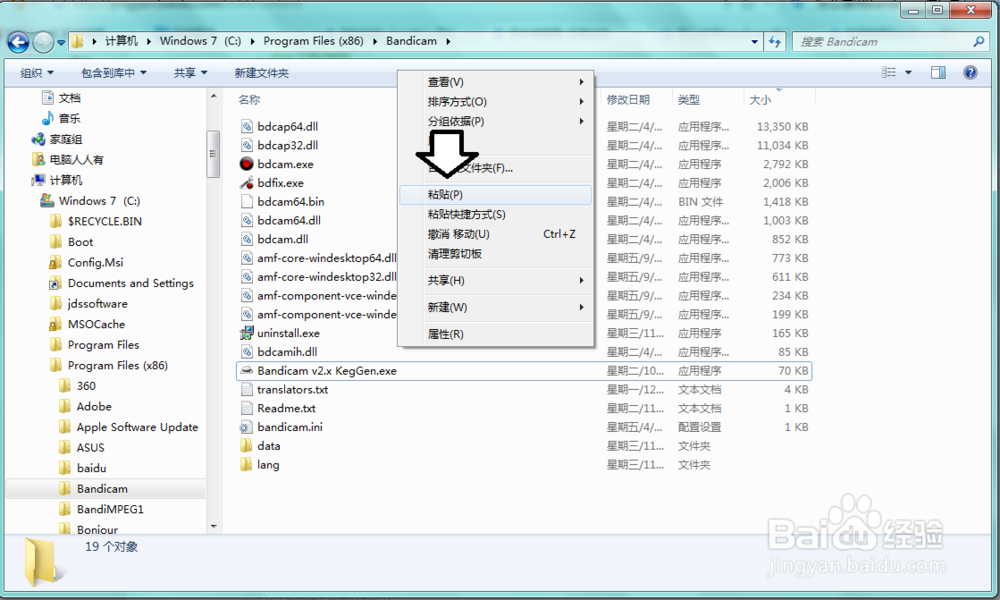The height and width of the screenshot is (600, 1000).
Task: Select the bdfix.exe tool icon
Action: [247, 183]
